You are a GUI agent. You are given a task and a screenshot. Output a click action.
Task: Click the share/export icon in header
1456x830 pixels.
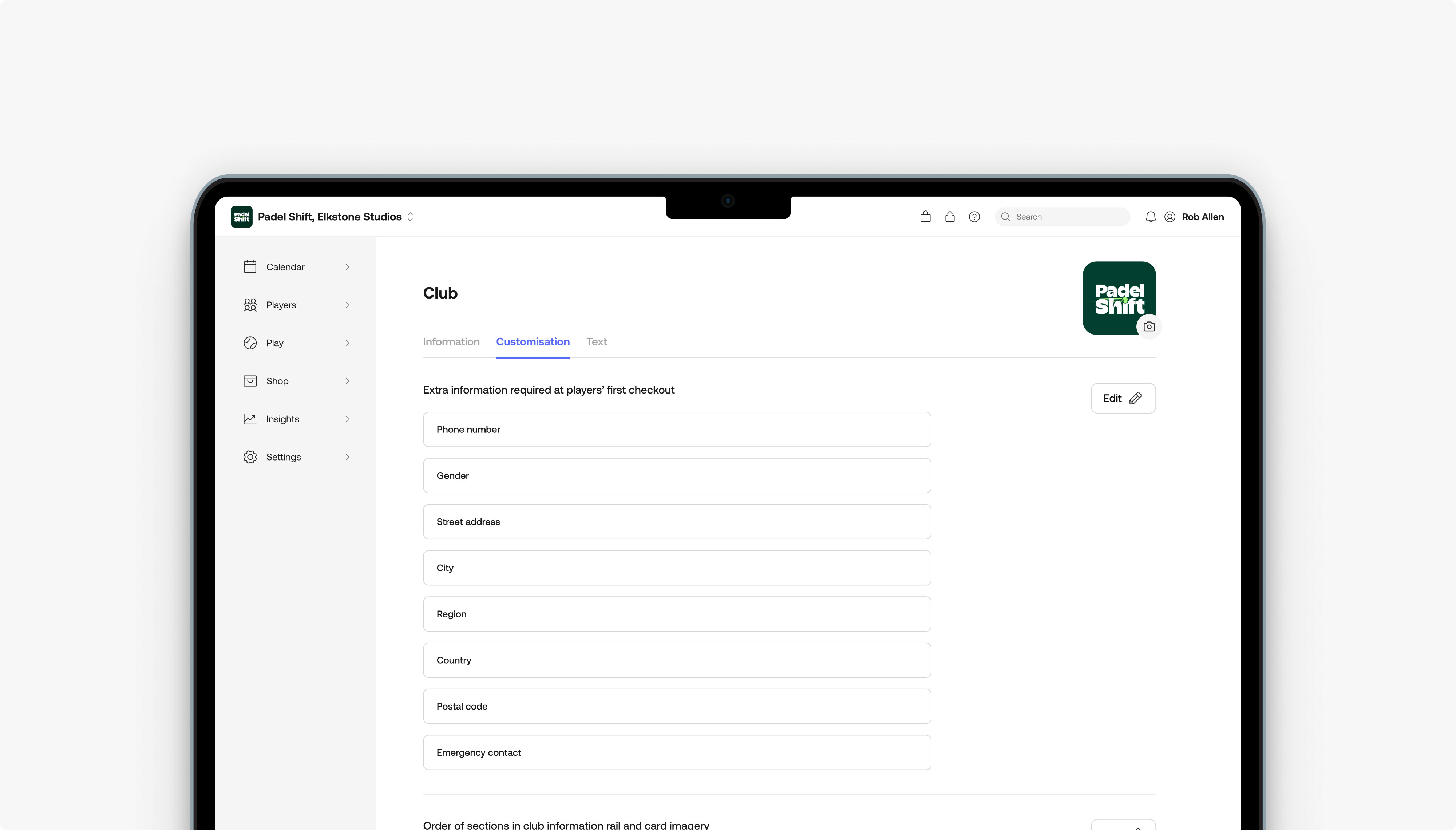click(x=949, y=217)
